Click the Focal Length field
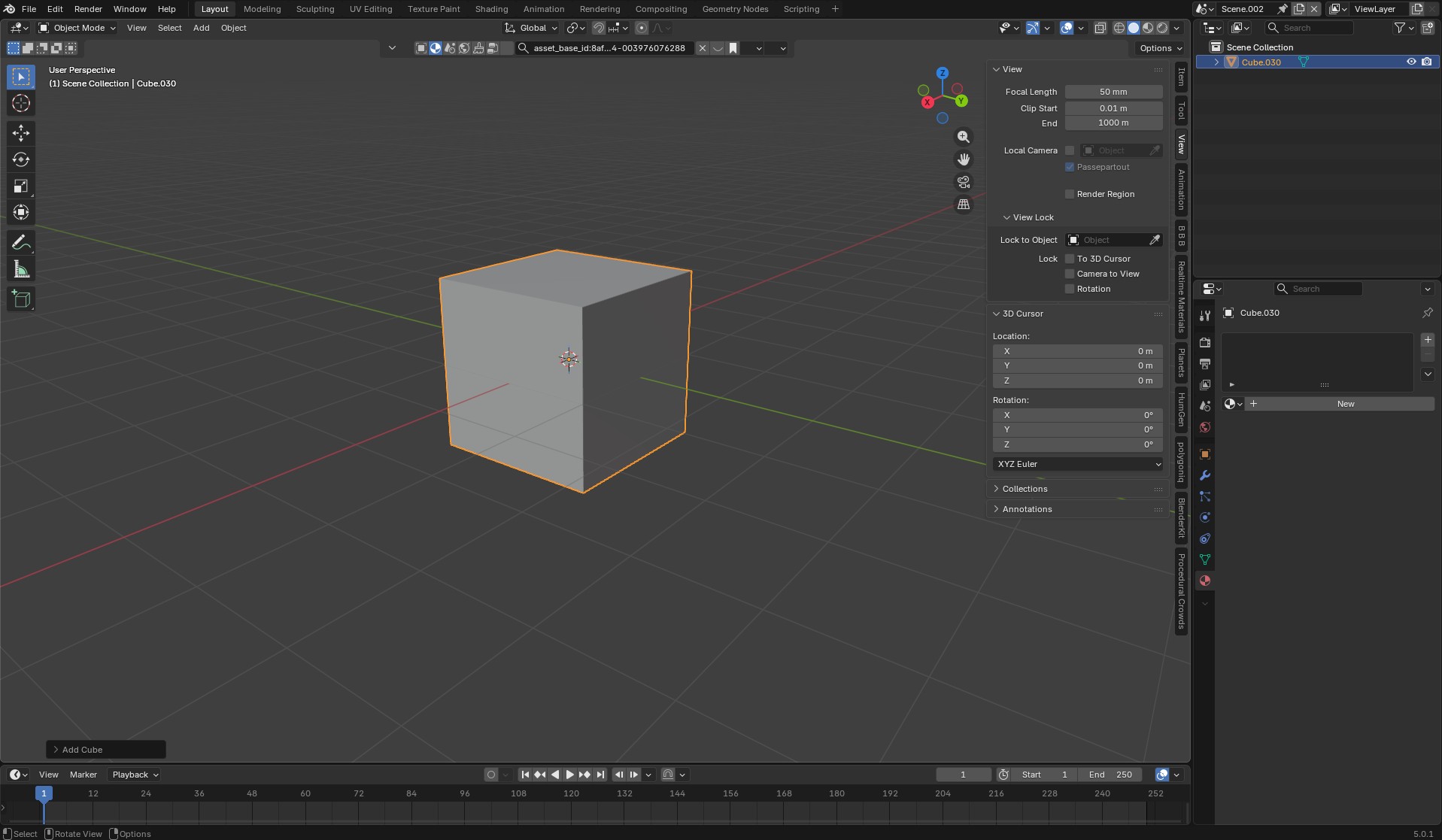Viewport: 1442px width, 840px height. click(x=1113, y=92)
